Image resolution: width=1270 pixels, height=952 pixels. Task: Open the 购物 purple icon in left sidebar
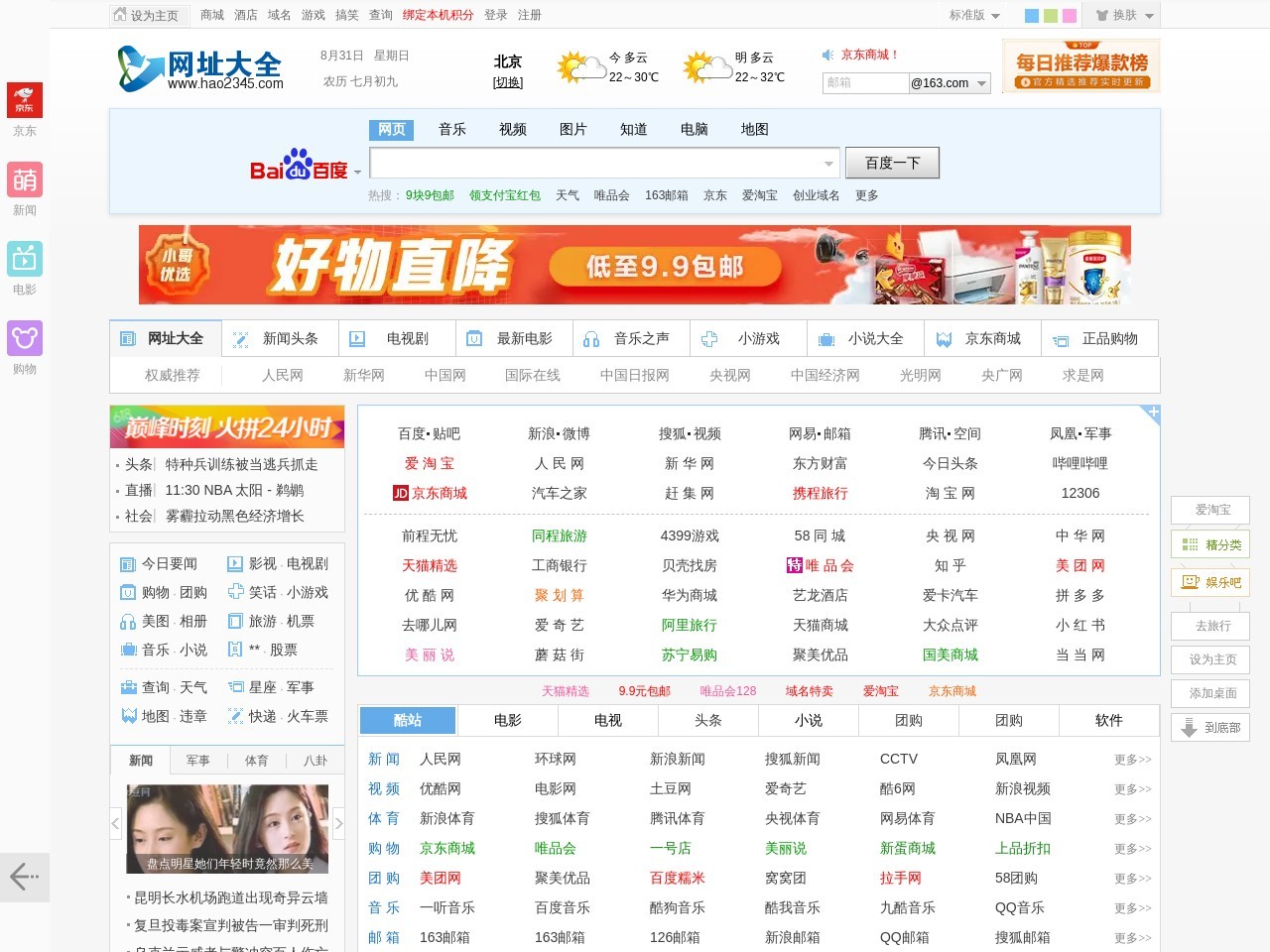[x=25, y=338]
